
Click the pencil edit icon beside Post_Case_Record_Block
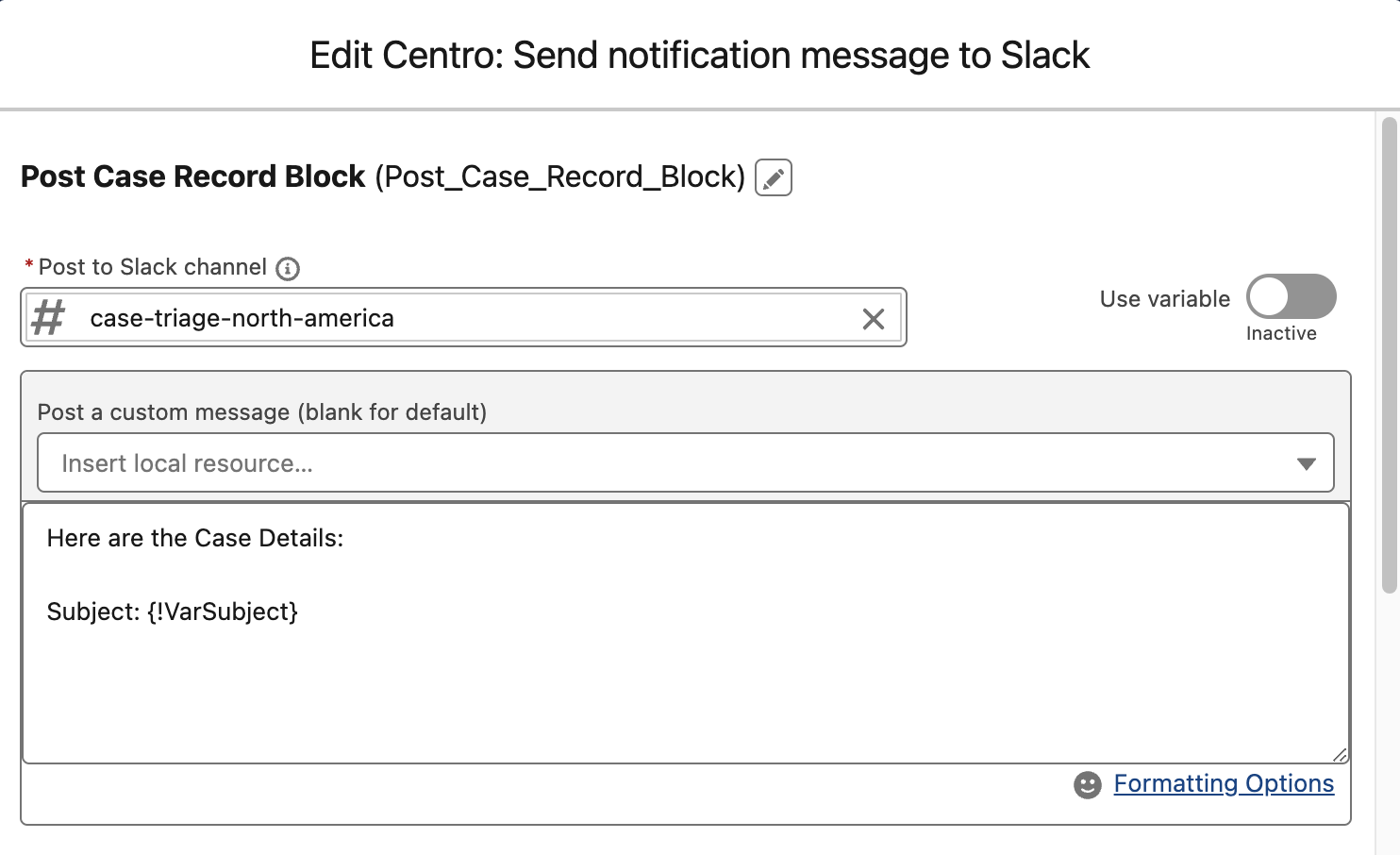pyautogui.click(x=773, y=177)
